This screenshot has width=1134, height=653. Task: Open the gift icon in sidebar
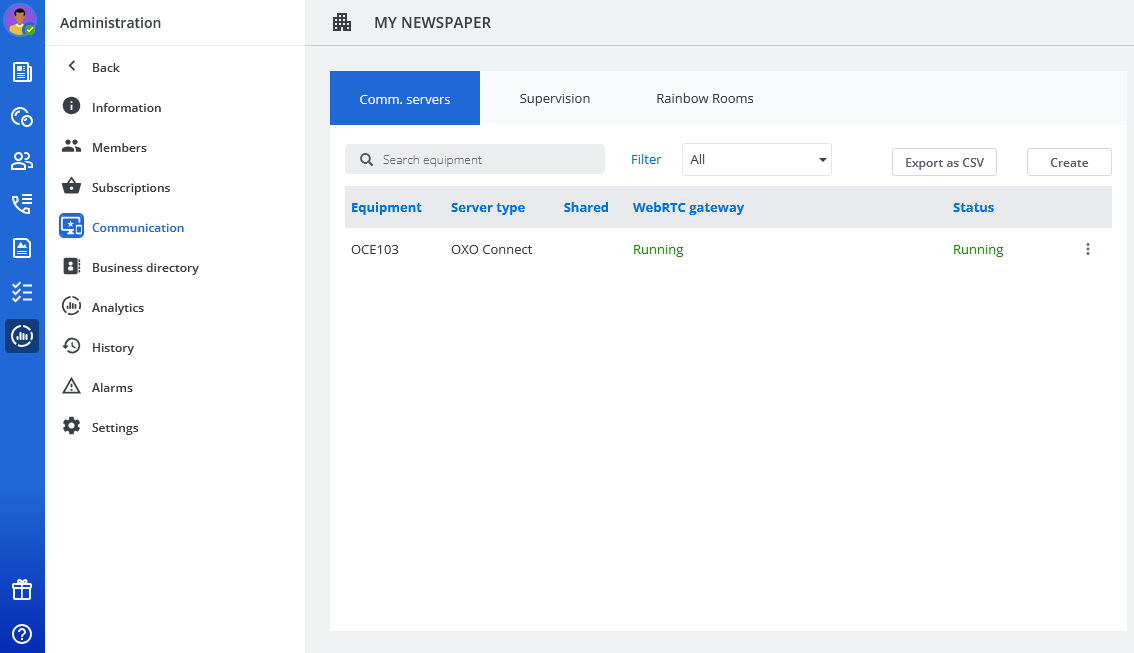(22, 590)
